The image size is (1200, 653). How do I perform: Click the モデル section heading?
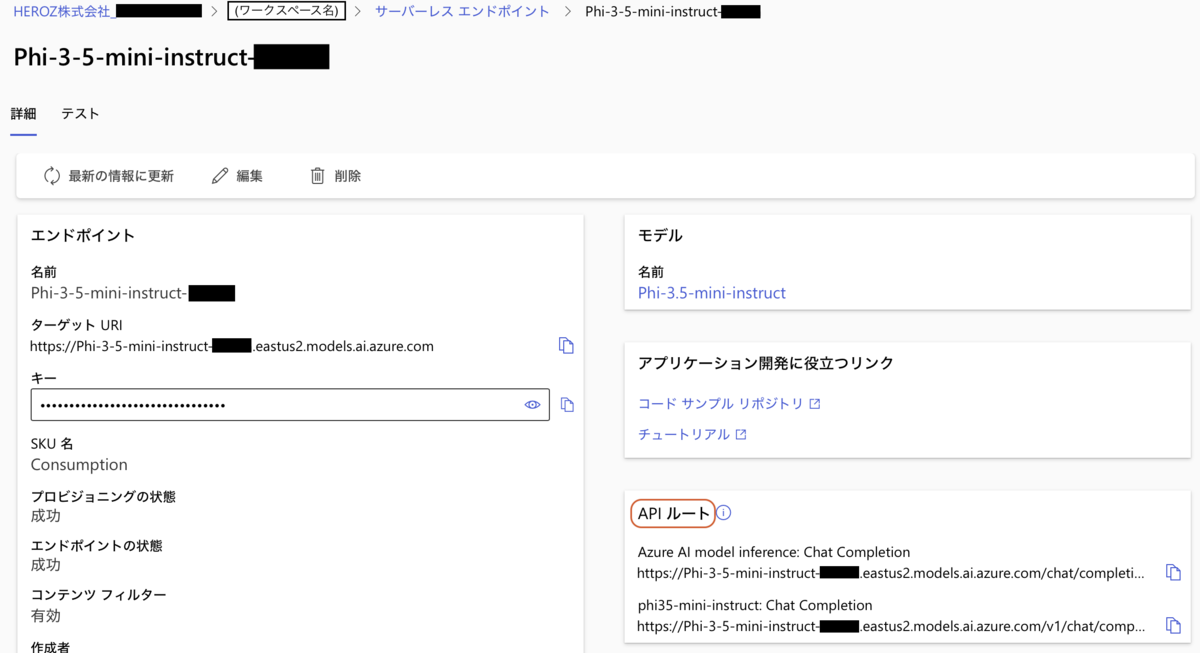pos(660,236)
